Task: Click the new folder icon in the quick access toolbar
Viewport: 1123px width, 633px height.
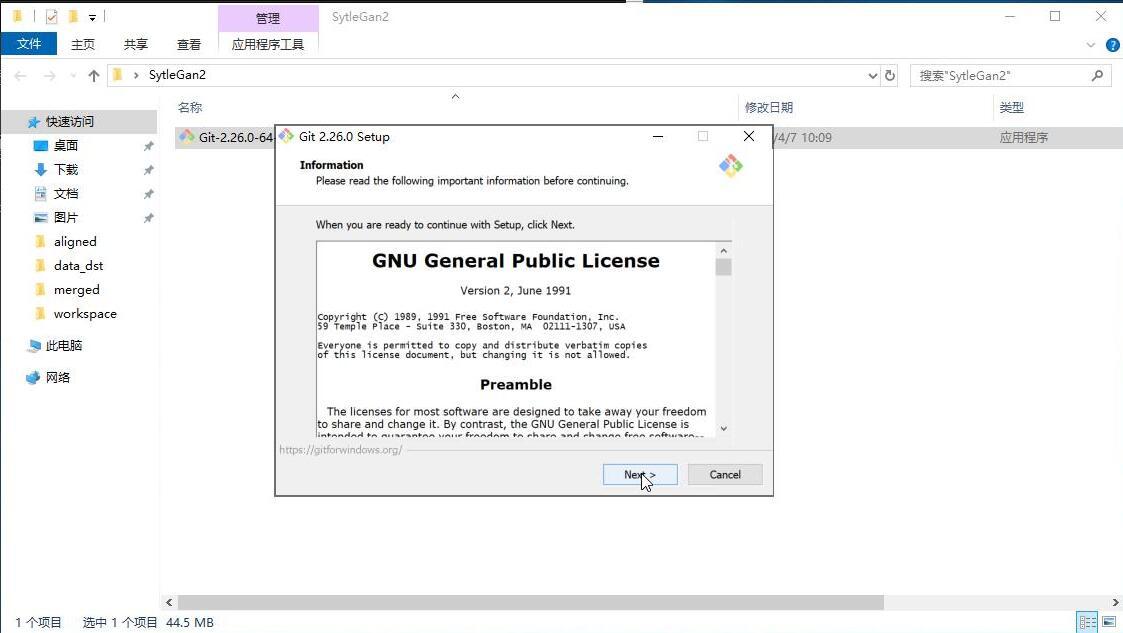Action: (x=73, y=16)
